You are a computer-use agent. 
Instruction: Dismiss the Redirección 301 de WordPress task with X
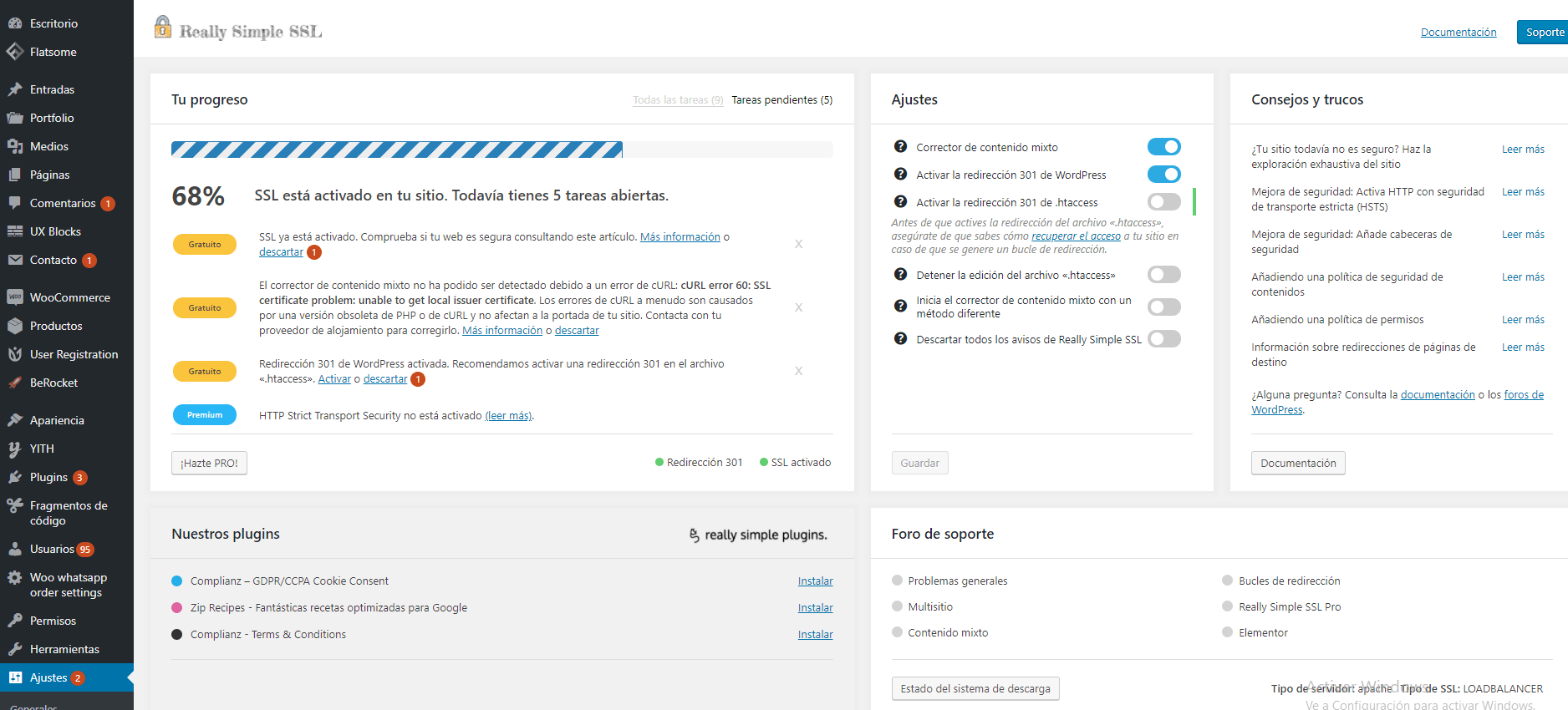click(x=798, y=371)
